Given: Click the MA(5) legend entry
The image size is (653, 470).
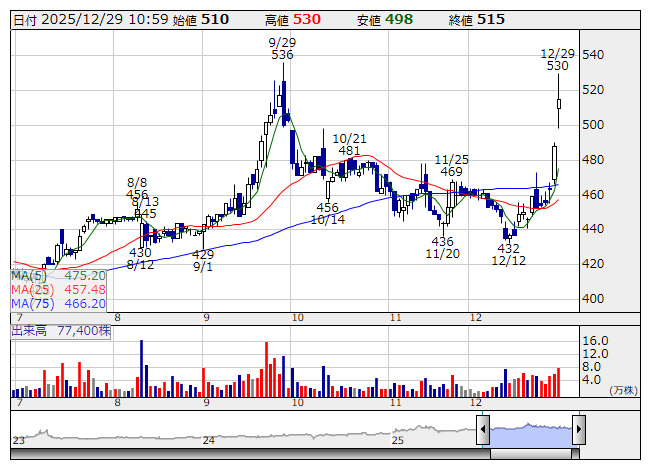Looking at the screenshot, I should pos(58,275).
